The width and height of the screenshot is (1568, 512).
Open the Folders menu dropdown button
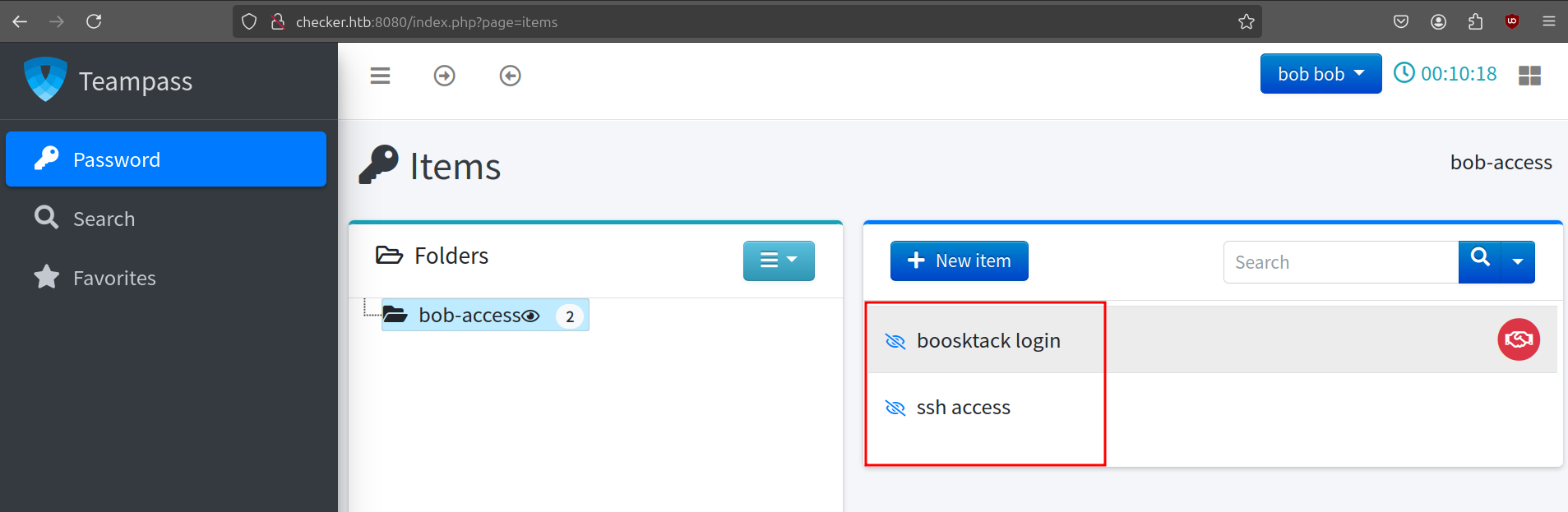point(779,261)
